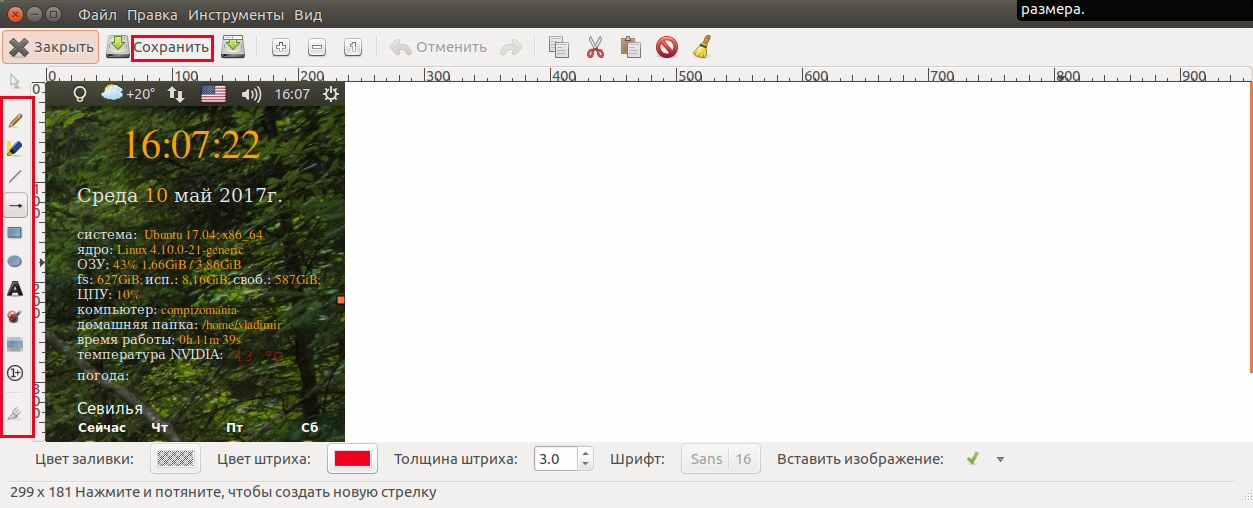Click the Закрыть button

click(x=51, y=47)
